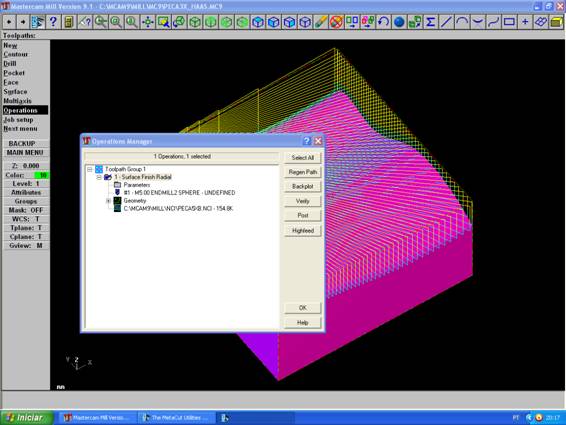The height and width of the screenshot is (425, 566).
Task: Select the Fillet tool icon
Action: point(478,22)
